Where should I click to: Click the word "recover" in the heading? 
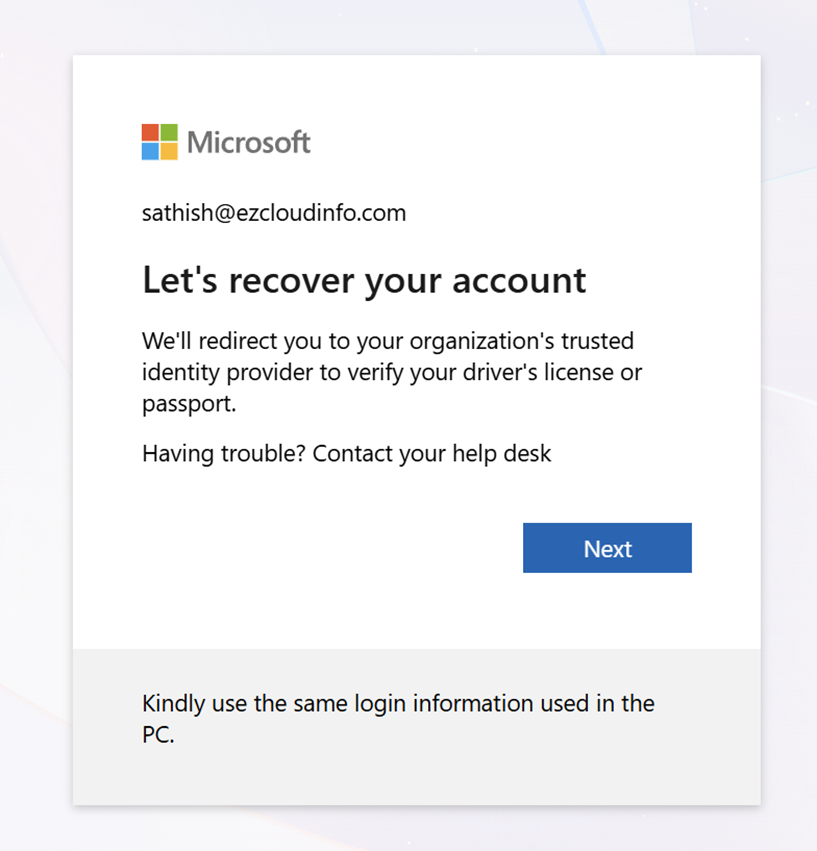pyautogui.click(x=292, y=281)
